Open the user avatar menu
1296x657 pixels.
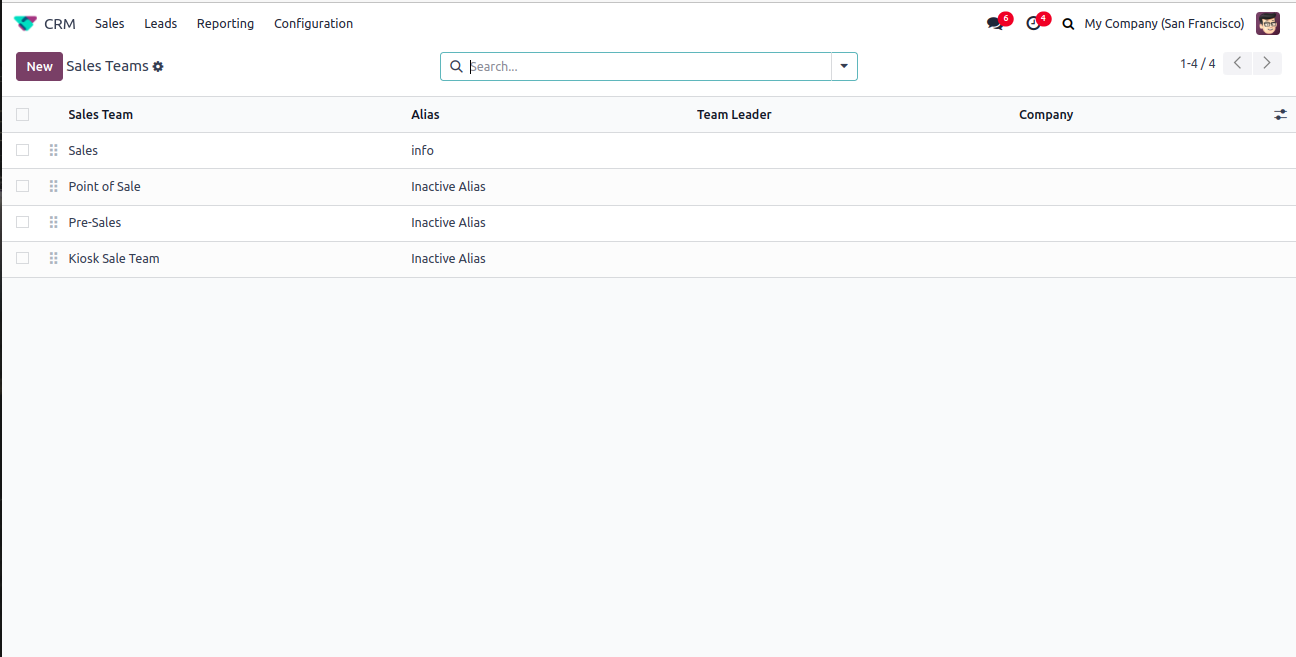(x=1268, y=23)
